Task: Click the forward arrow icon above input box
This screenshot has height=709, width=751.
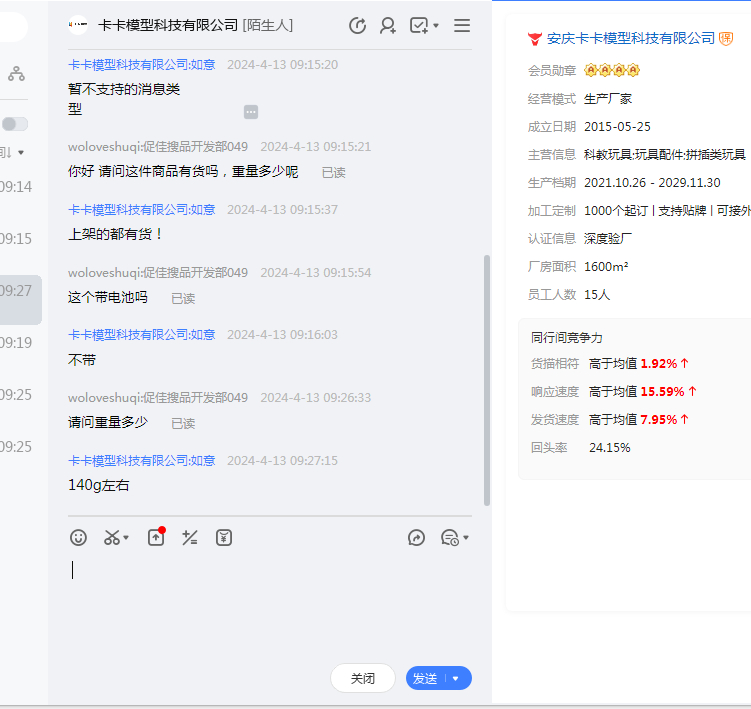Action: pyautogui.click(x=416, y=538)
